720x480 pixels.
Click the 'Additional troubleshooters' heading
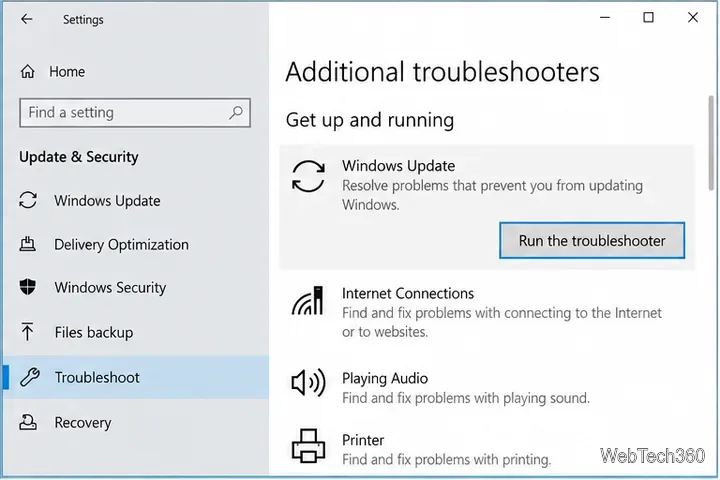(442, 72)
